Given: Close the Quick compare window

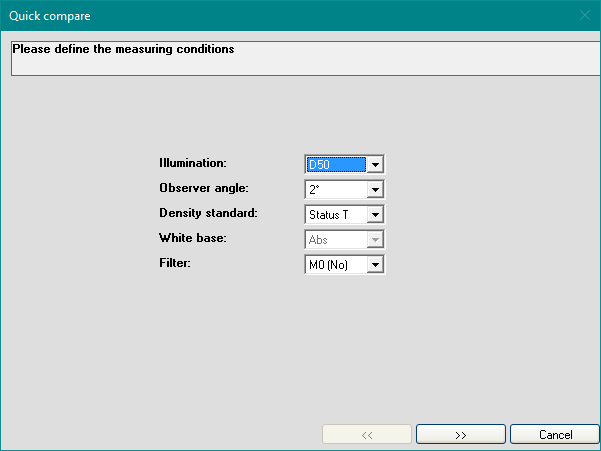Looking at the screenshot, I should coord(585,15).
